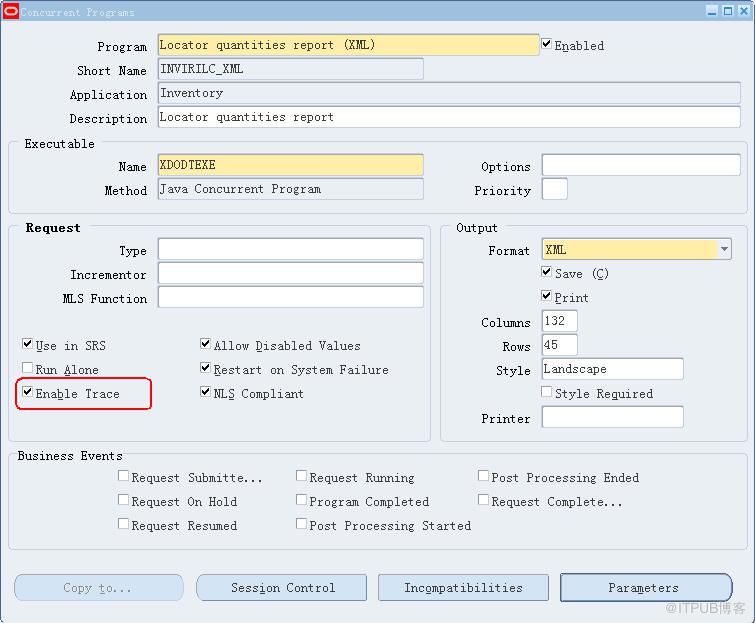Click the Oracle logo icon in title bar
The image size is (755, 623).
pos(10,11)
